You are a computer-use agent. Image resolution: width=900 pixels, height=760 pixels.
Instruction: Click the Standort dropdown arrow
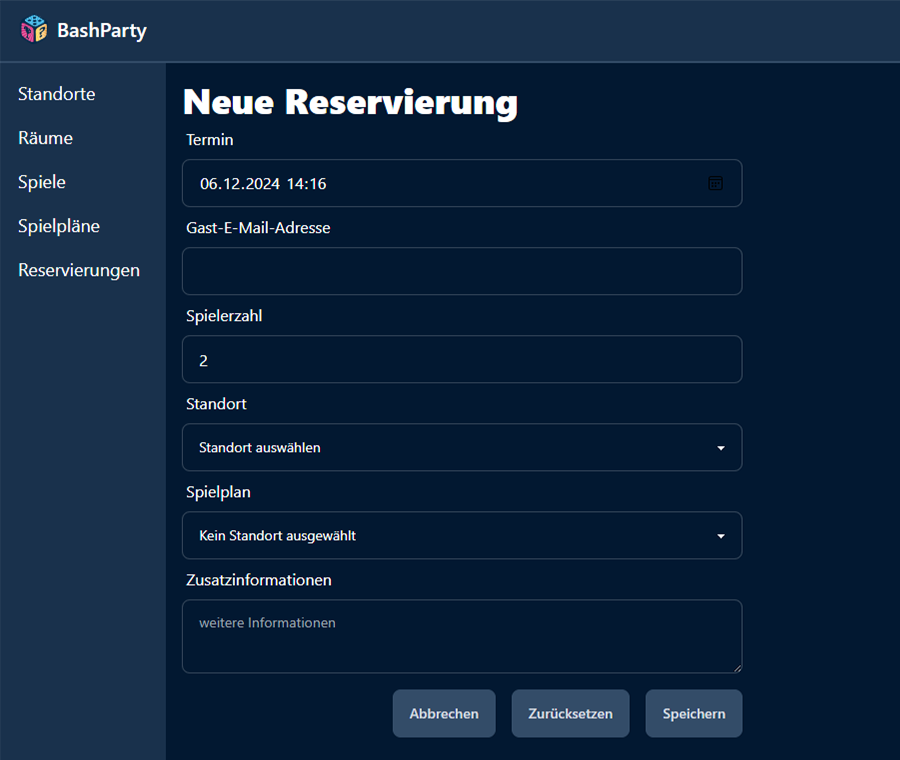tap(721, 448)
